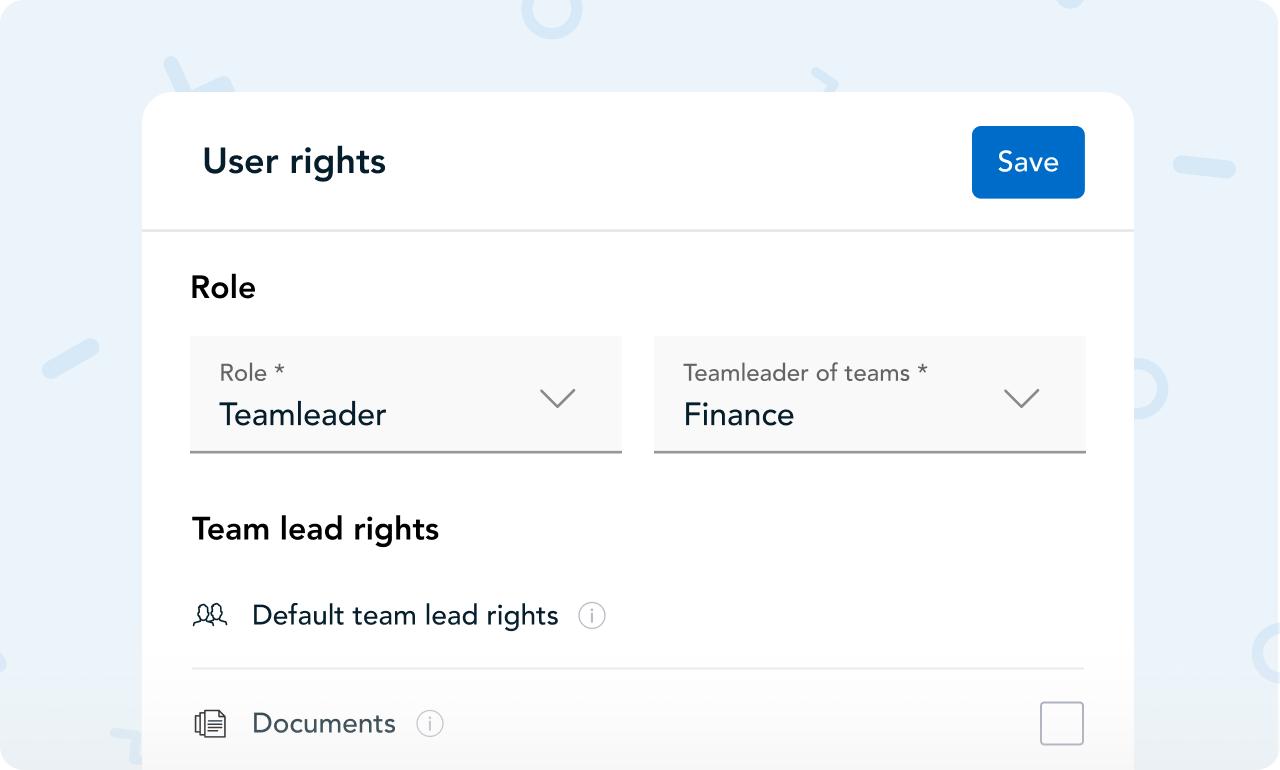Image resolution: width=1280 pixels, height=770 pixels.
Task: Enable the Documents checkbox
Action: (x=1062, y=723)
